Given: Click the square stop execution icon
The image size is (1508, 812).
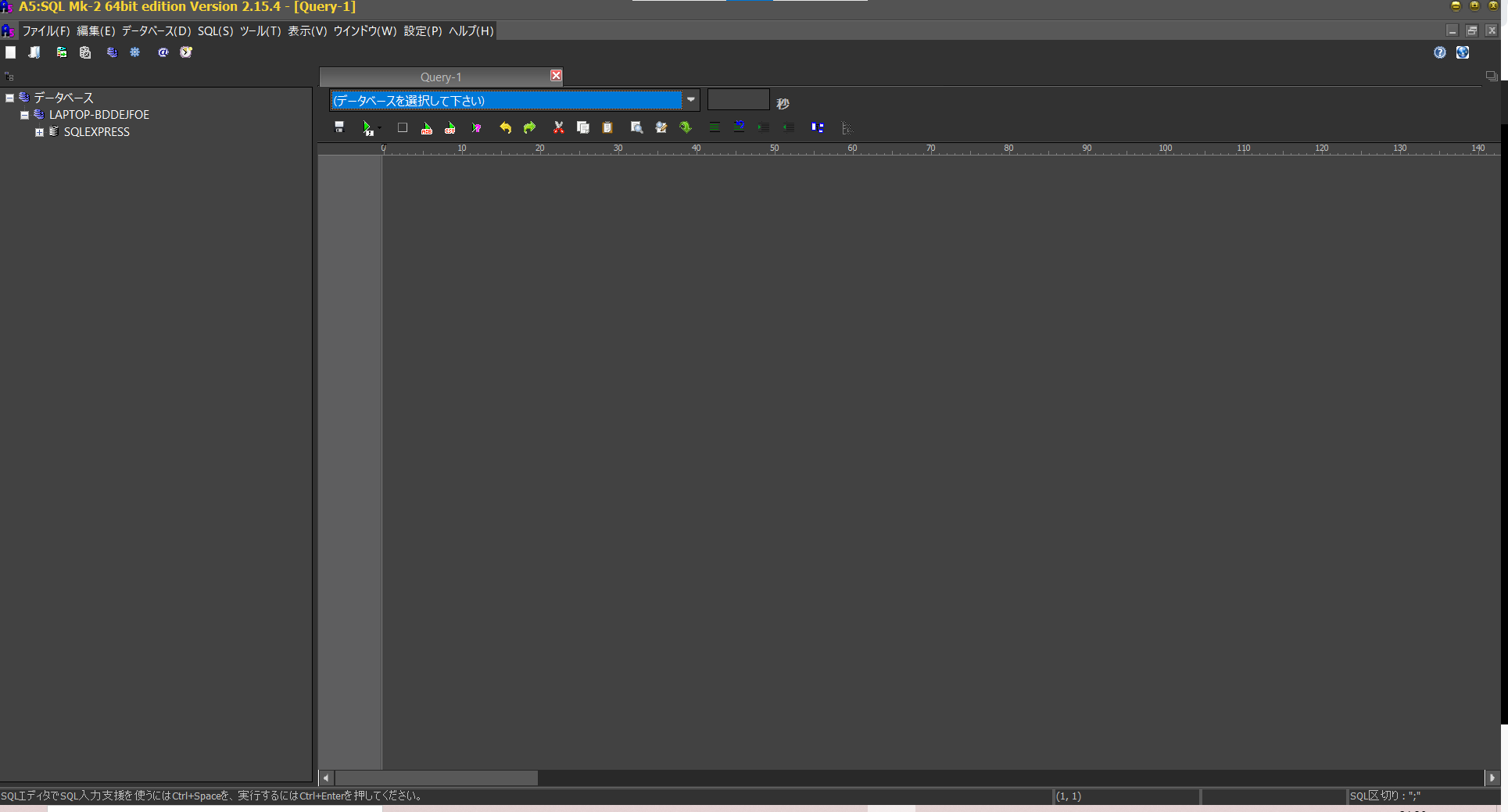Looking at the screenshot, I should pyautogui.click(x=403, y=127).
